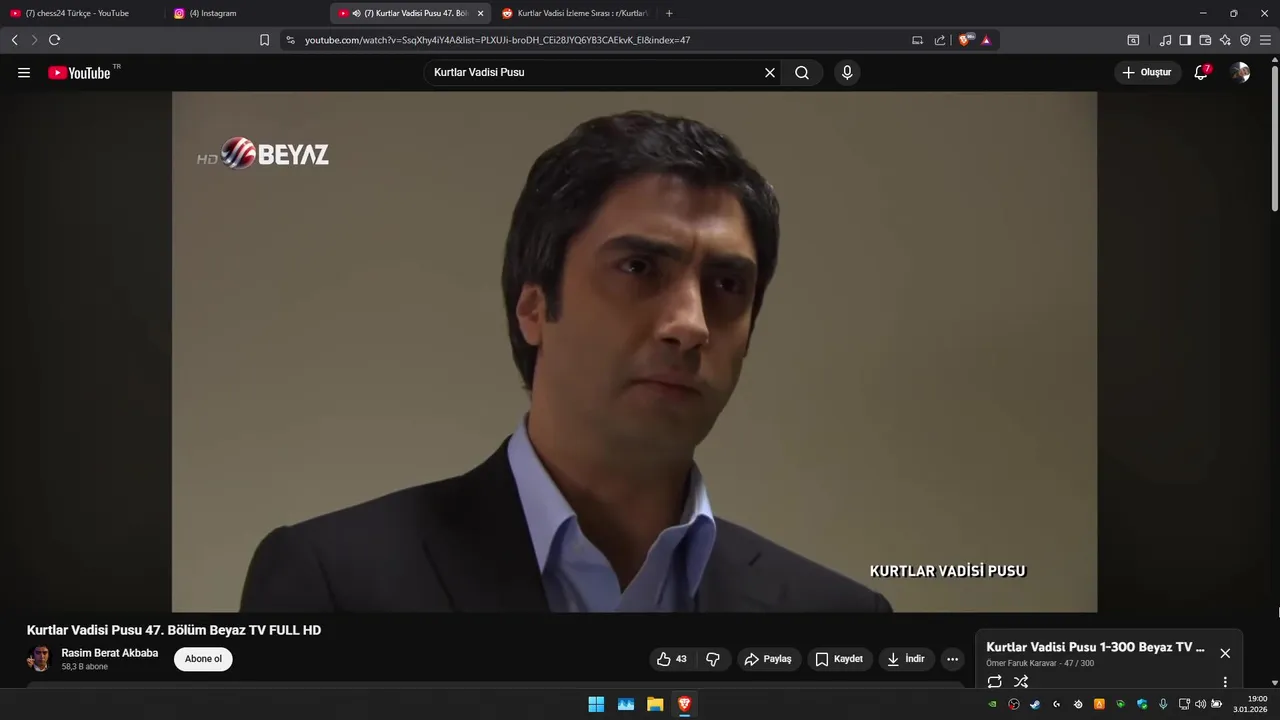Open the YouTube hamburger guide menu
This screenshot has width=1280, height=720.
[24, 73]
